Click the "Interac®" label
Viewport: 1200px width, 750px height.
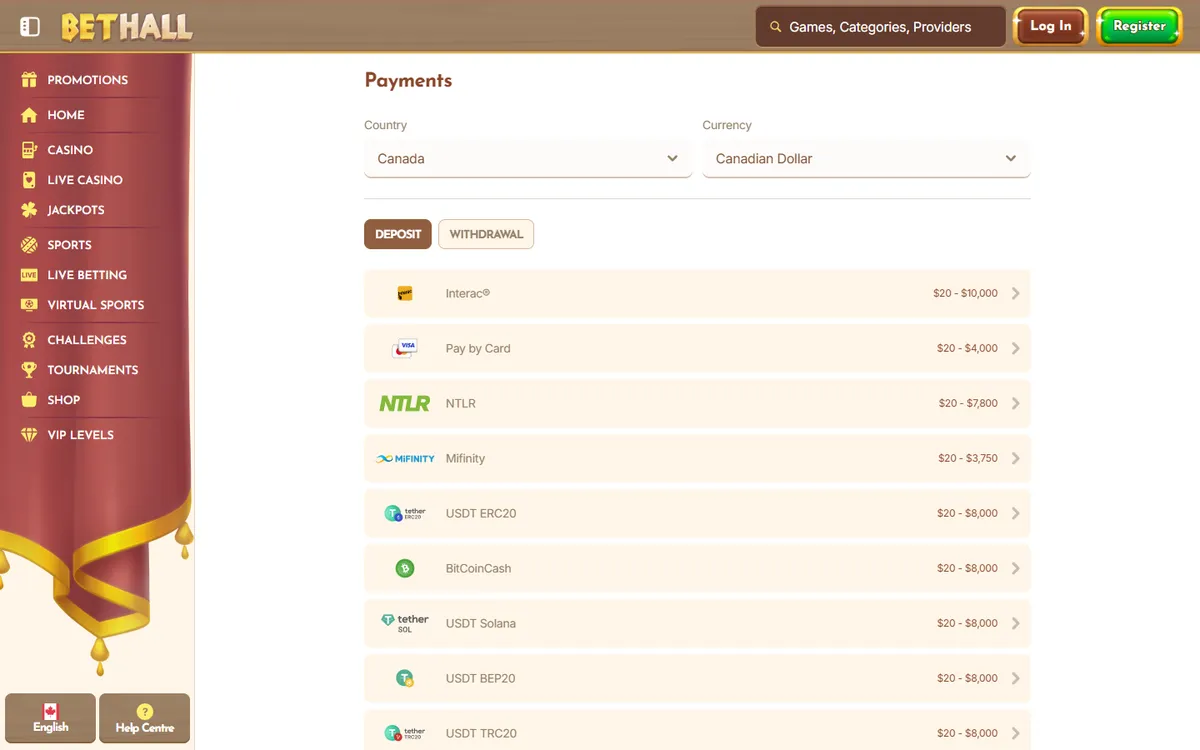tap(468, 294)
